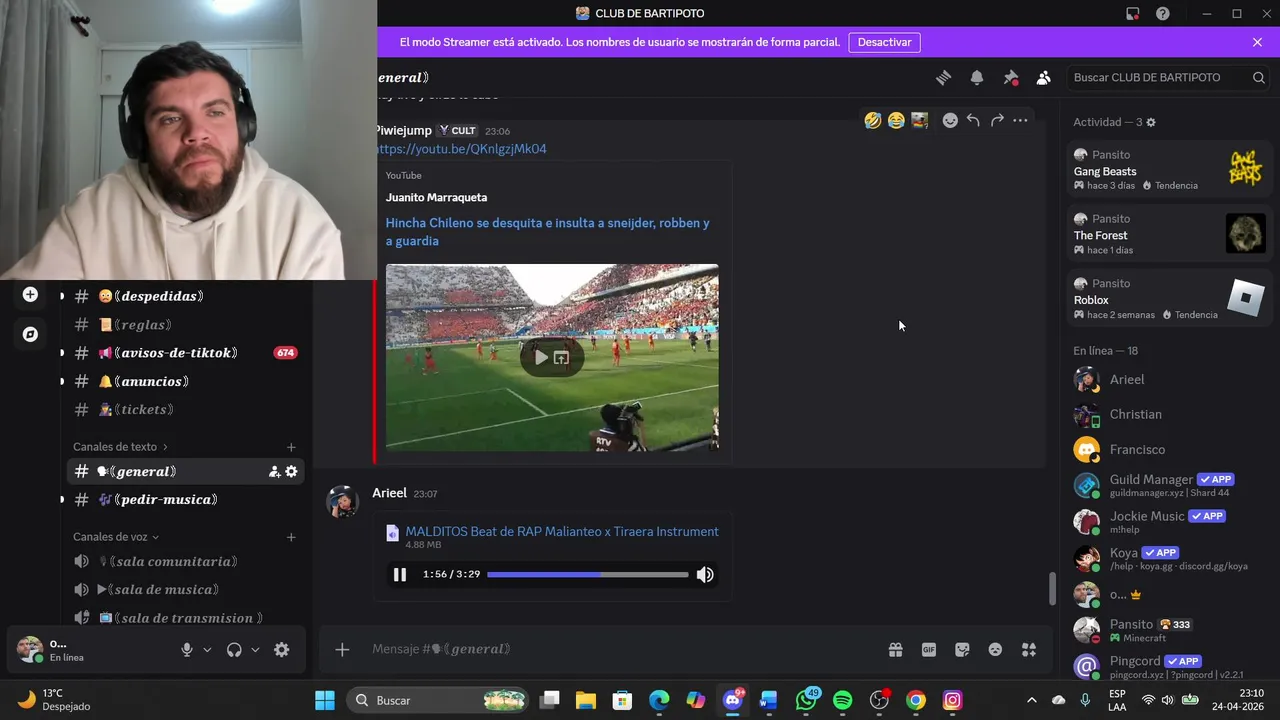The width and height of the screenshot is (1280, 720).
Task: Expand microphone input options arrow
Action: coord(207,650)
